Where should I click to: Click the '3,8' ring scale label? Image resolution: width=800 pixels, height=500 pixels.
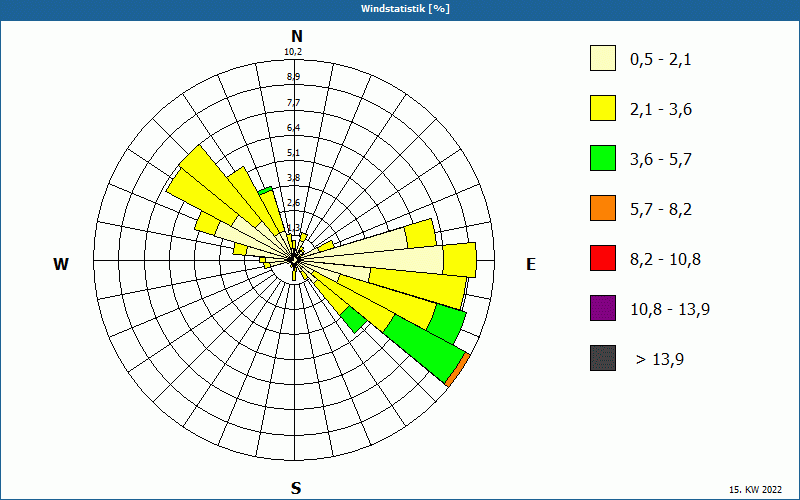click(x=293, y=178)
